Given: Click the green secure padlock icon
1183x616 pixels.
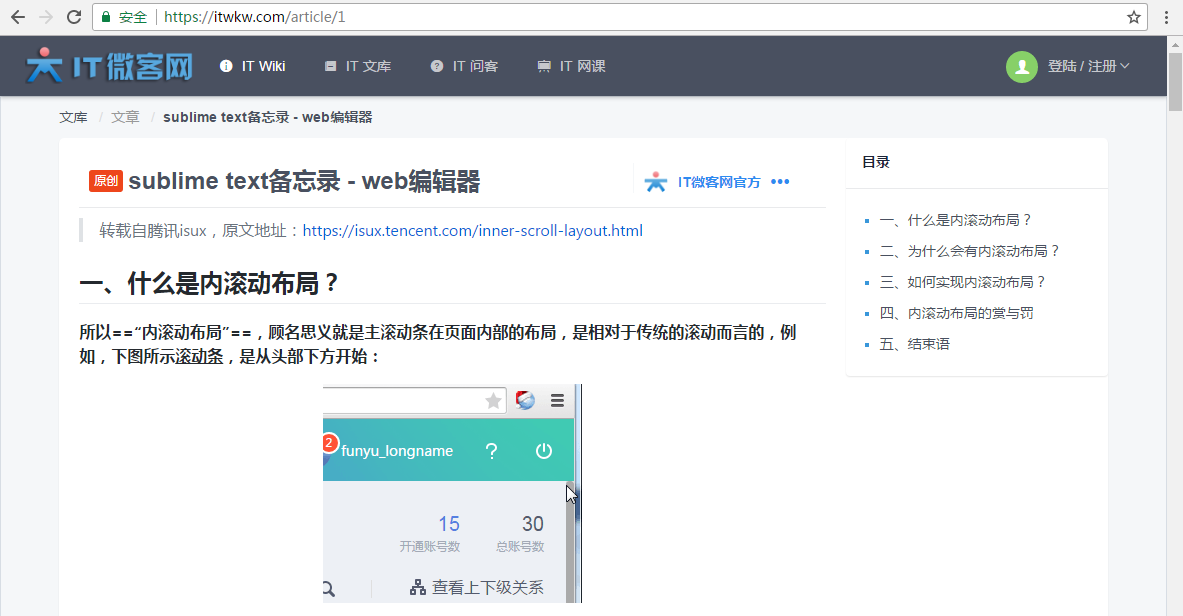Looking at the screenshot, I should [x=106, y=17].
